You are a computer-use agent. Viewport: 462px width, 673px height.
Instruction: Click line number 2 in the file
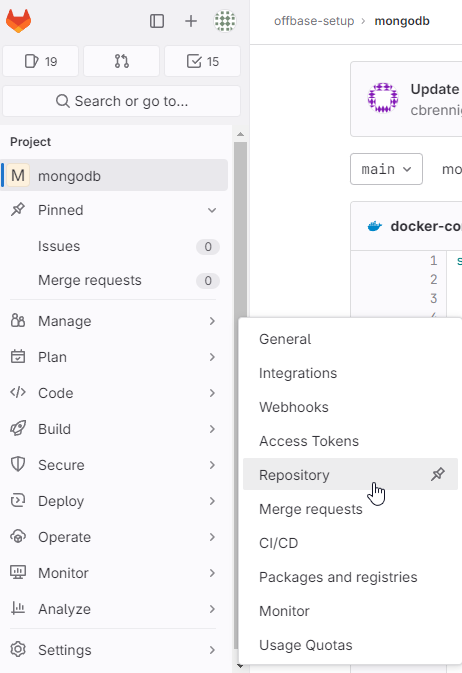tap(434, 279)
